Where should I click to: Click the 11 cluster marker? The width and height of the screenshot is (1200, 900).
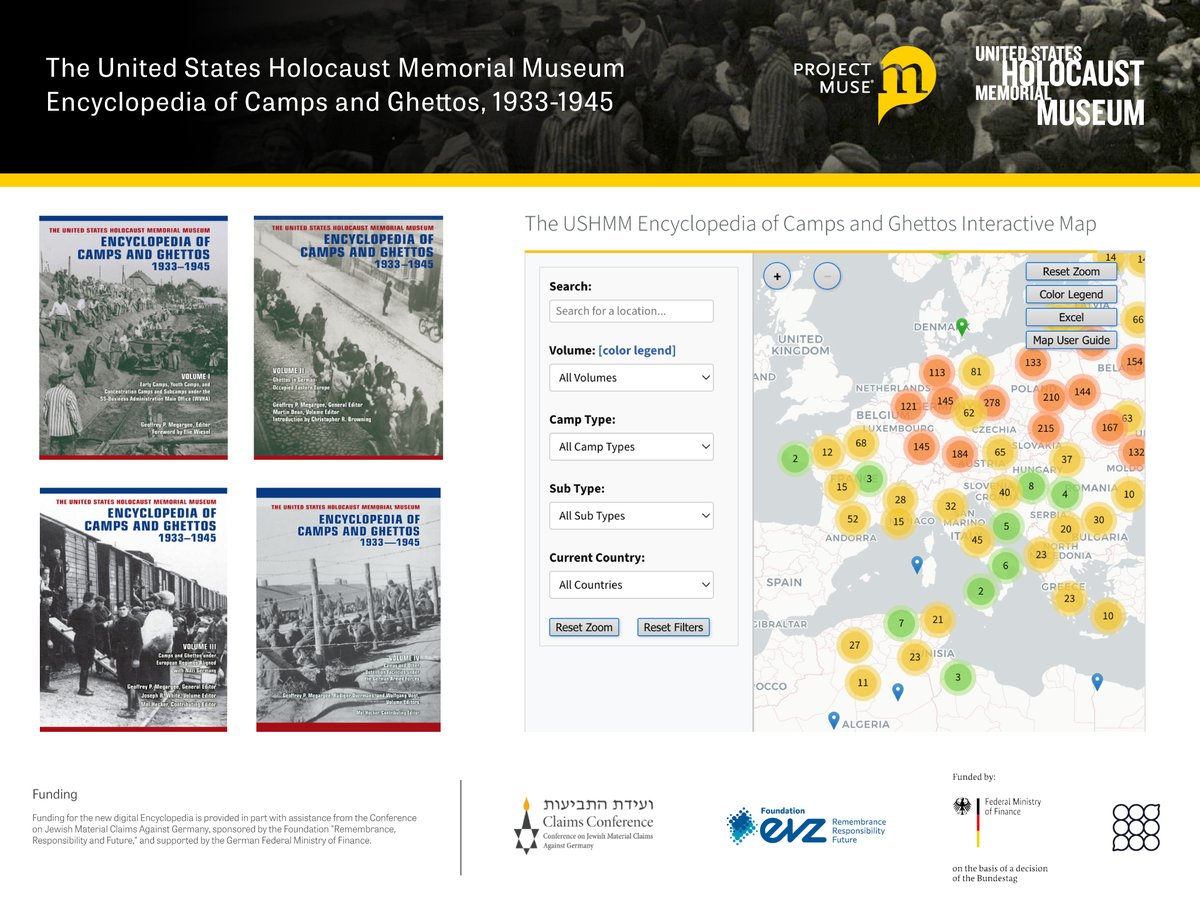[862, 683]
